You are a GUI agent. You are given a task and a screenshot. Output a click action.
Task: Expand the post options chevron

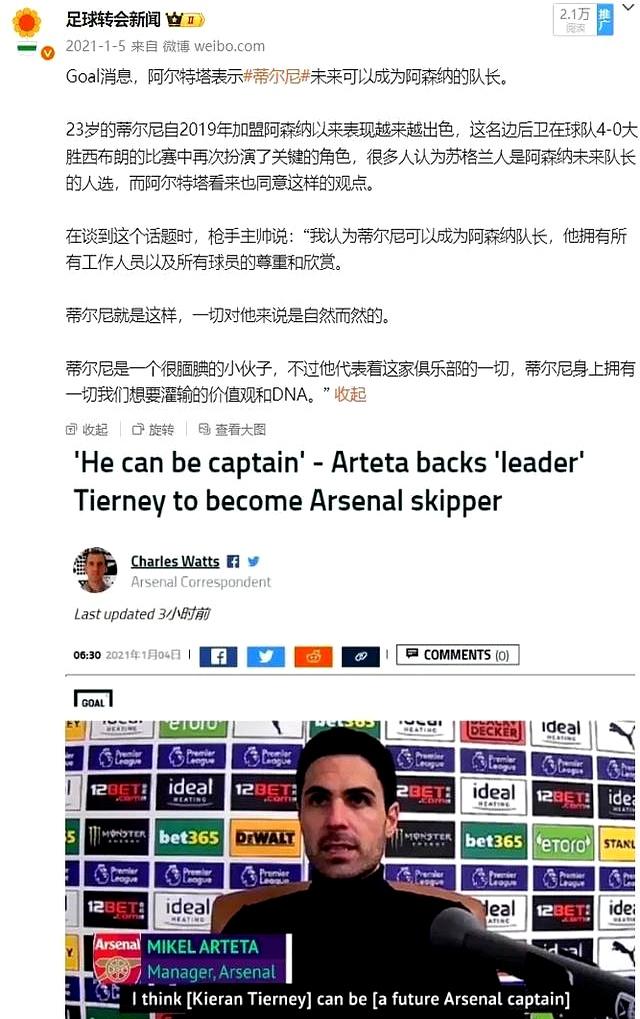tap(628, 8)
